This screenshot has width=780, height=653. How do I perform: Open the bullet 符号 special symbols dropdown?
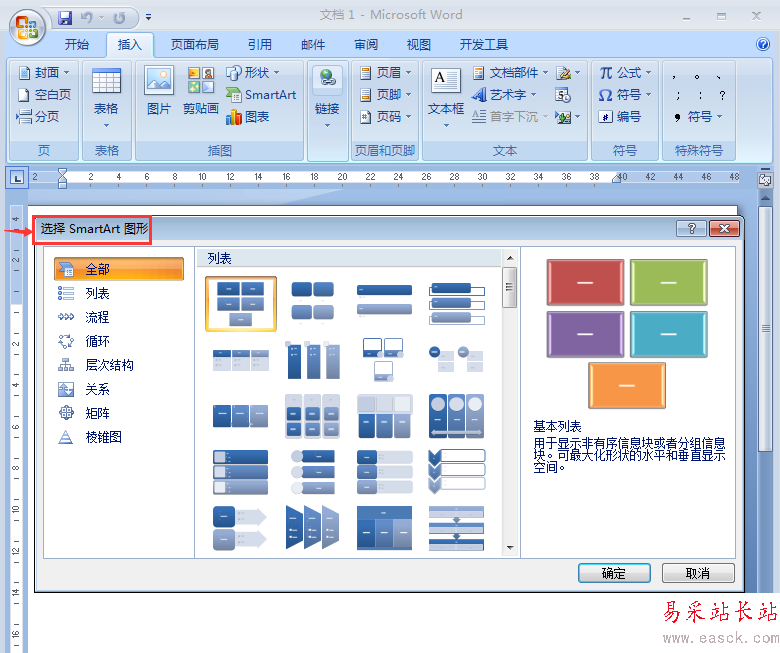[697, 116]
